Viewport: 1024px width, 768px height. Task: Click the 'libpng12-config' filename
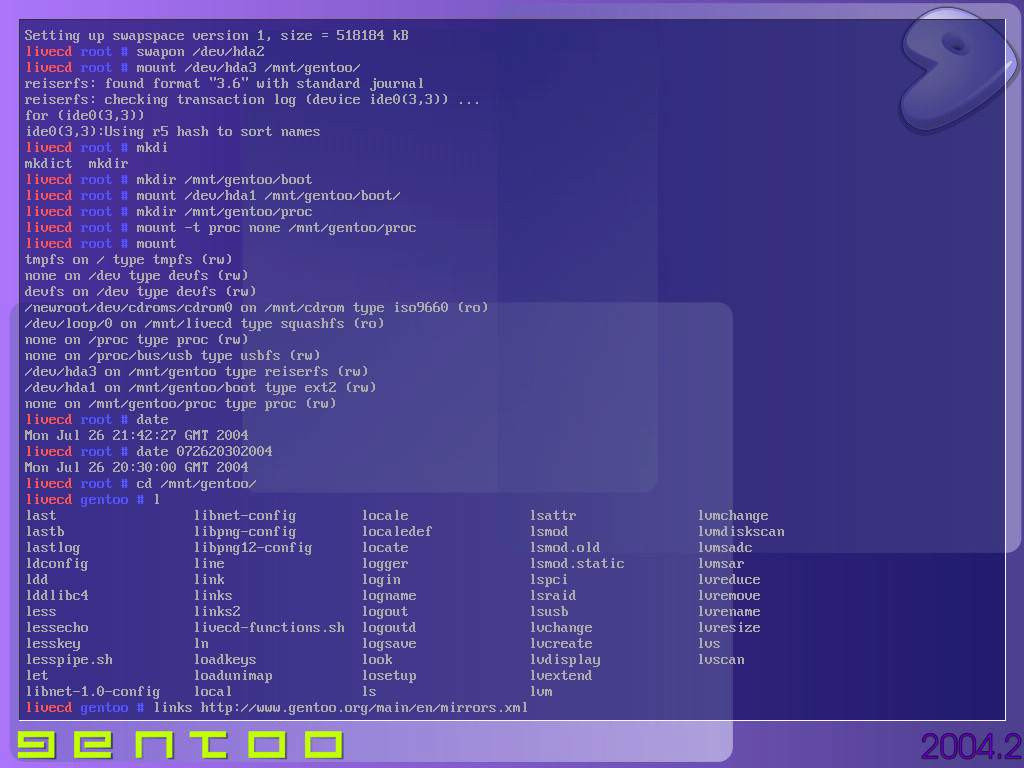253,548
